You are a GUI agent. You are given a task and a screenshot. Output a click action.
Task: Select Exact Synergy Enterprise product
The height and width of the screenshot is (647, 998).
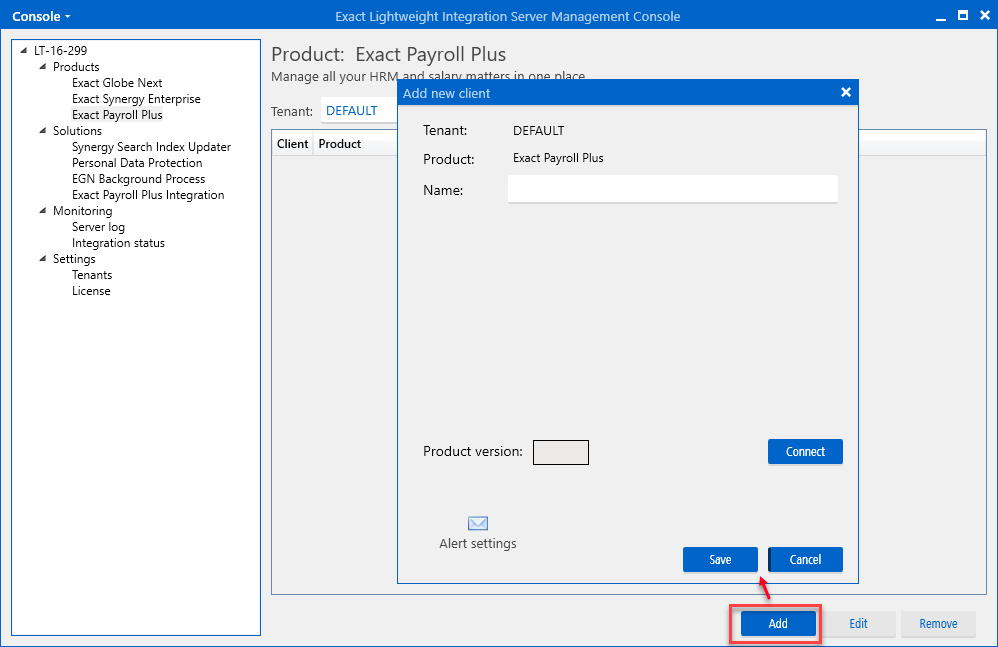click(136, 99)
